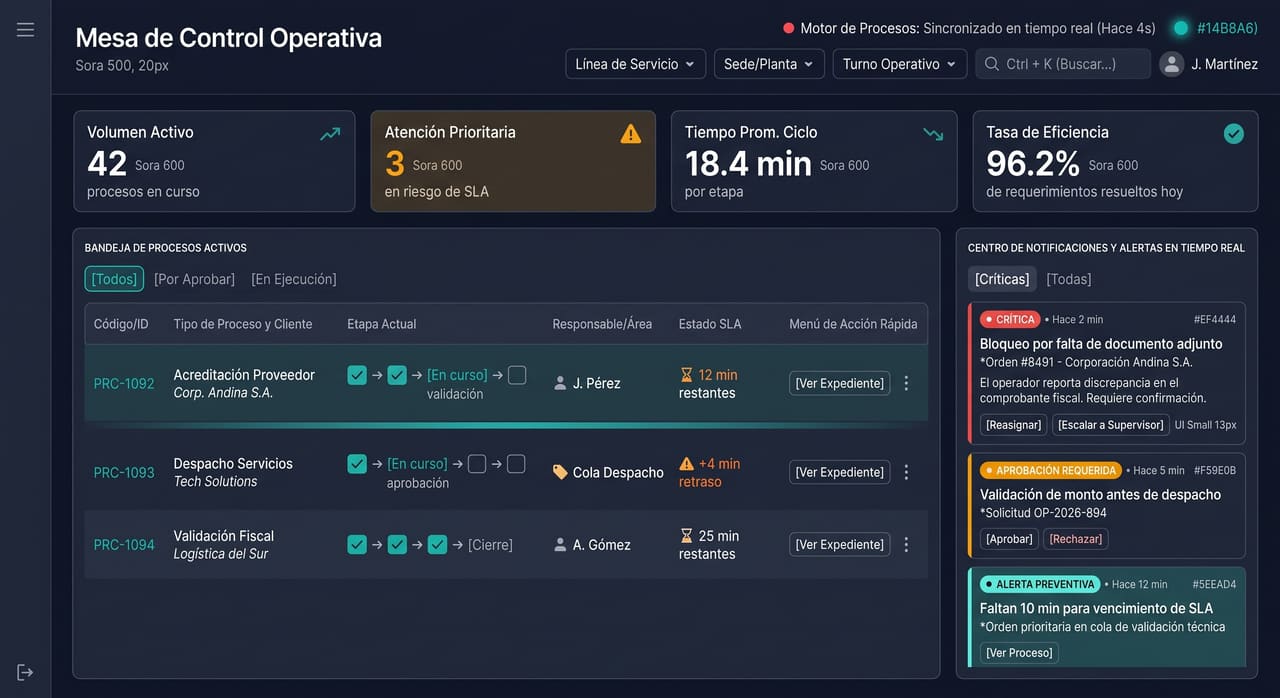Check the last empty stage box of PRC-1093
The width and height of the screenshot is (1280, 698).
(516, 464)
